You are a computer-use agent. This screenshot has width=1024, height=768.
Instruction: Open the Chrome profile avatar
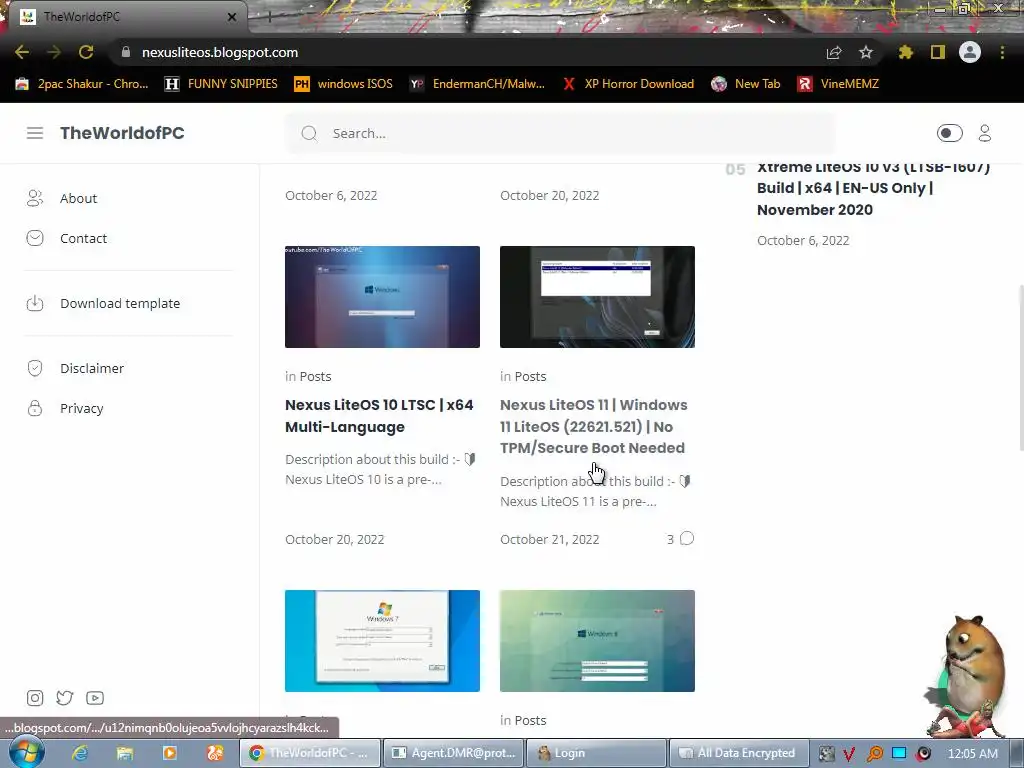970,52
